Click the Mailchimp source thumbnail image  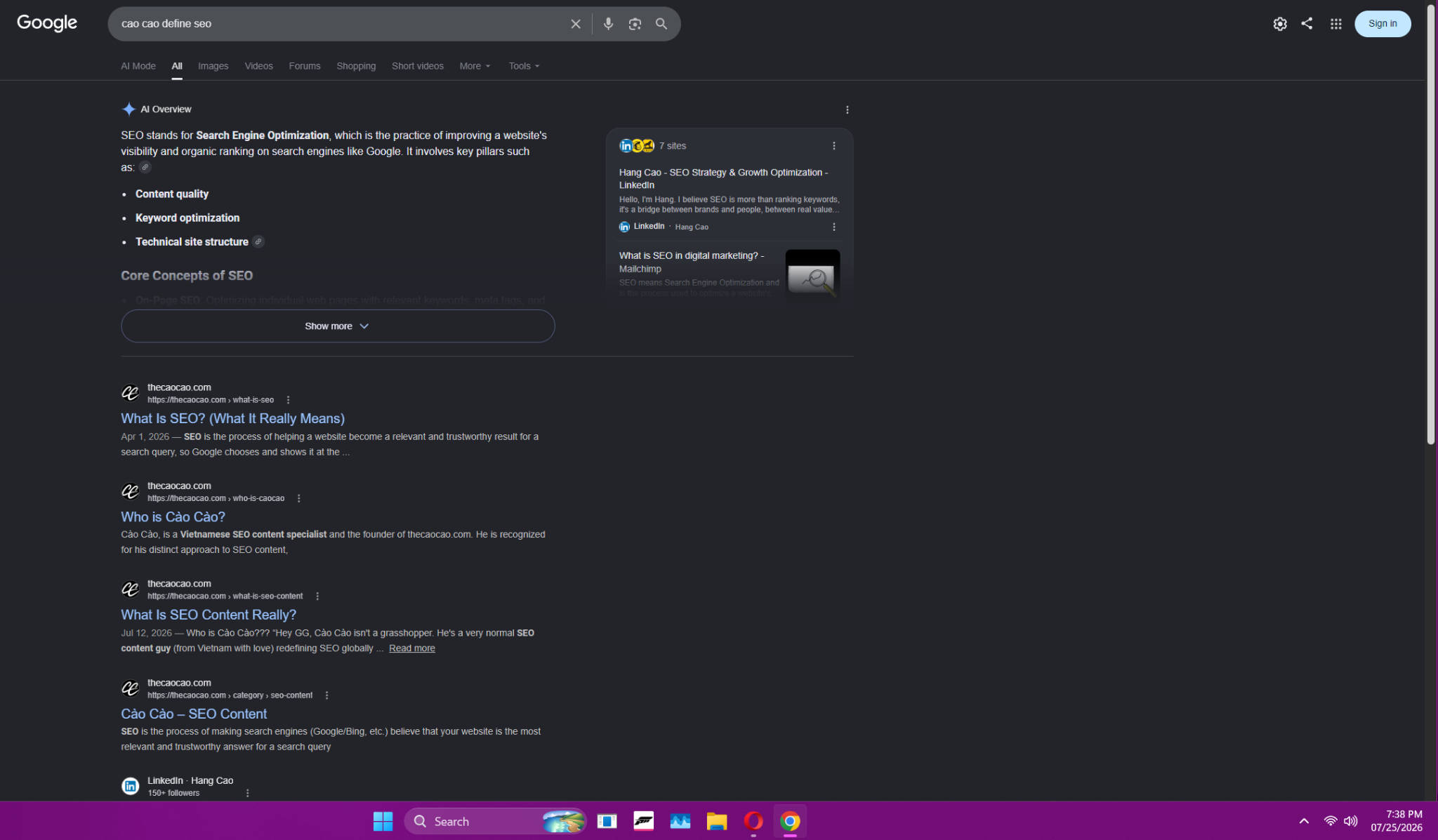pos(812,275)
